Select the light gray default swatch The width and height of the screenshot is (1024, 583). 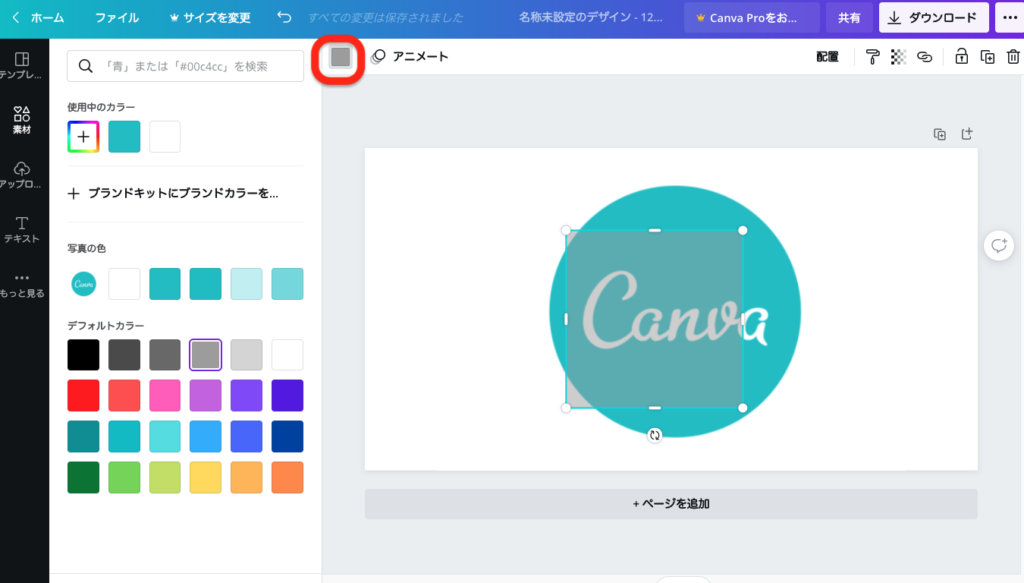[x=246, y=355]
